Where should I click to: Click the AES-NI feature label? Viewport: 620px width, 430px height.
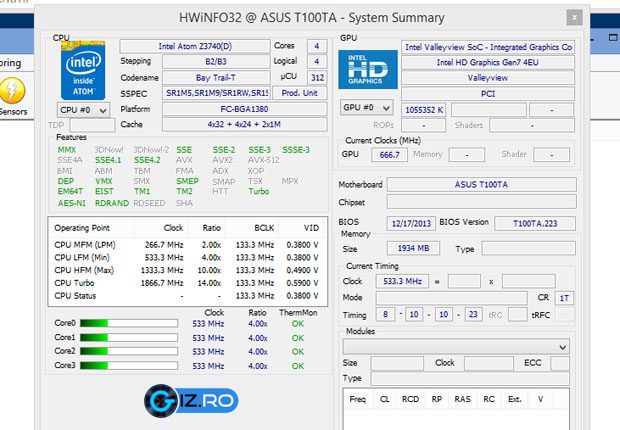tap(72, 203)
